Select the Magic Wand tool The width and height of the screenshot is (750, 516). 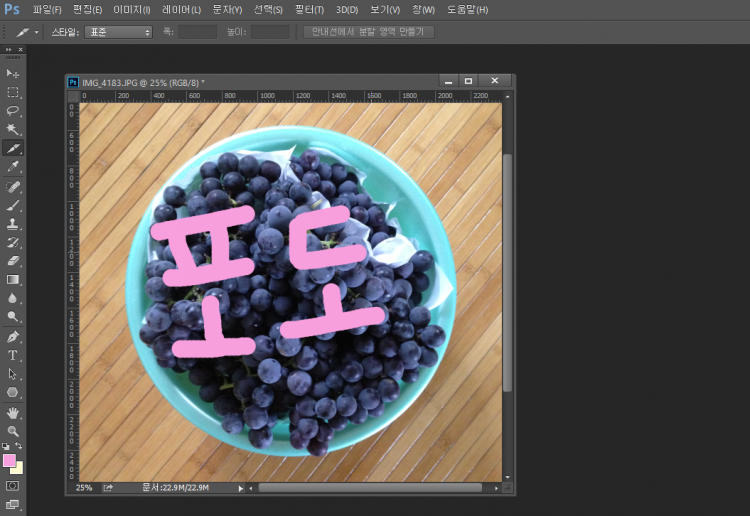(13, 130)
